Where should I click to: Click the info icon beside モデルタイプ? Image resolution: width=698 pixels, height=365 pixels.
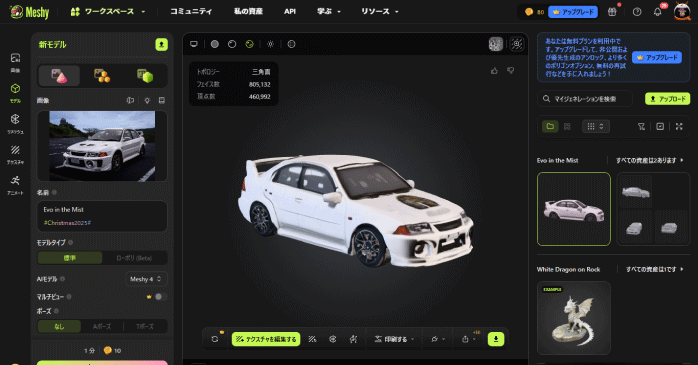(71, 243)
